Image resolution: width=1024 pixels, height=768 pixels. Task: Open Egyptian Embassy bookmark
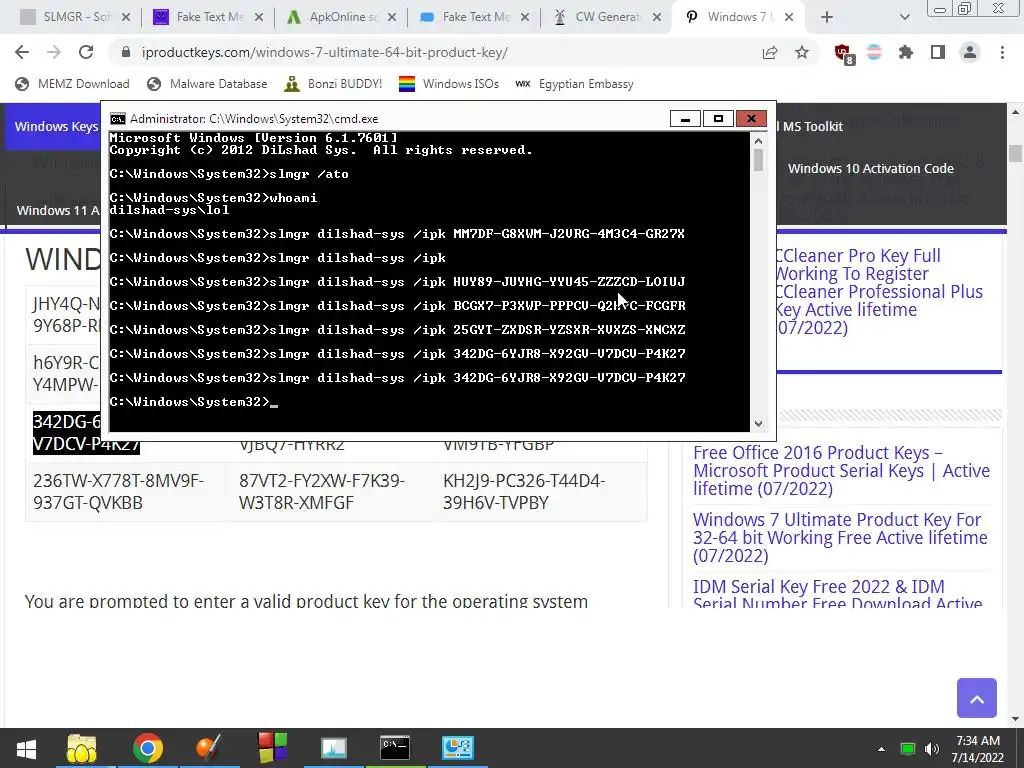(x=574, y=84)
